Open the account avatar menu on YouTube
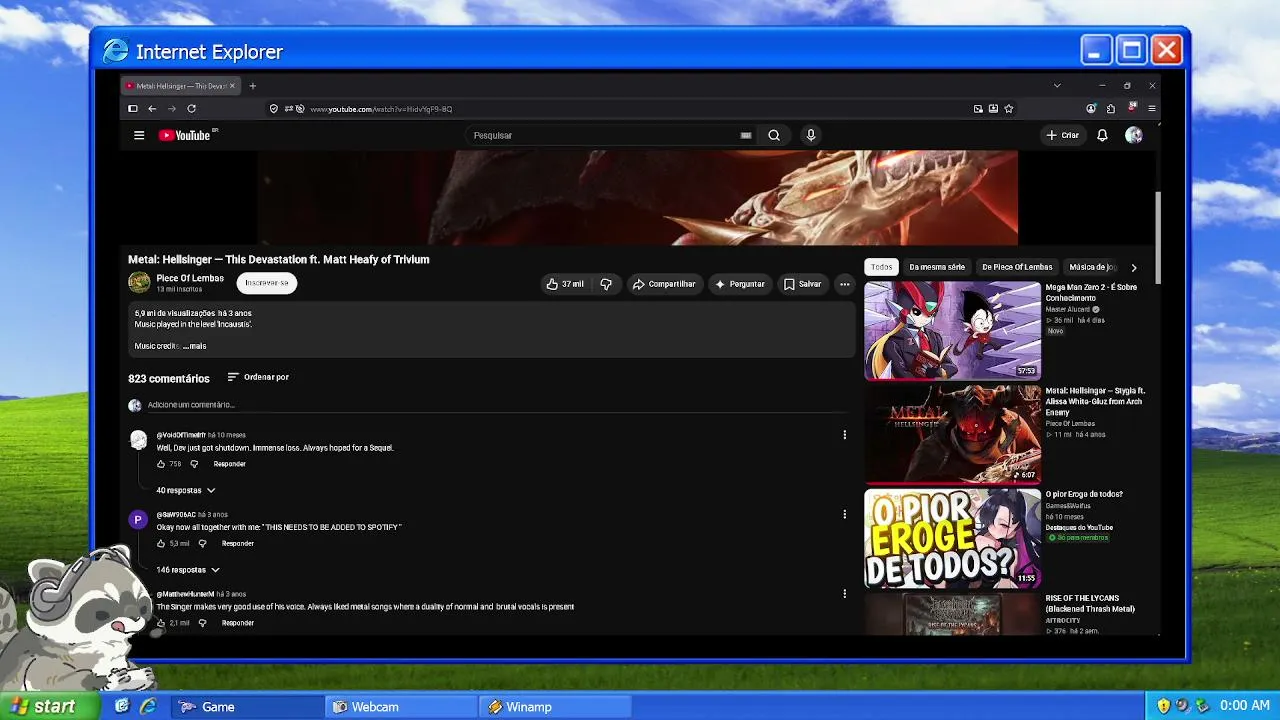Image resolution: width=1280 pixels, height=720 pixels. pos(1133,135)
